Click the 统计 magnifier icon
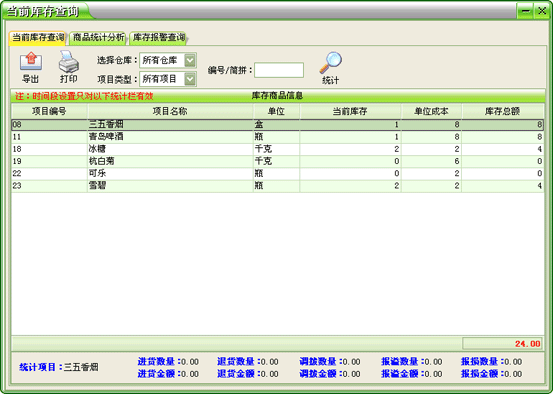Viewport: 553px width, 394px height. tap(330, 63)
